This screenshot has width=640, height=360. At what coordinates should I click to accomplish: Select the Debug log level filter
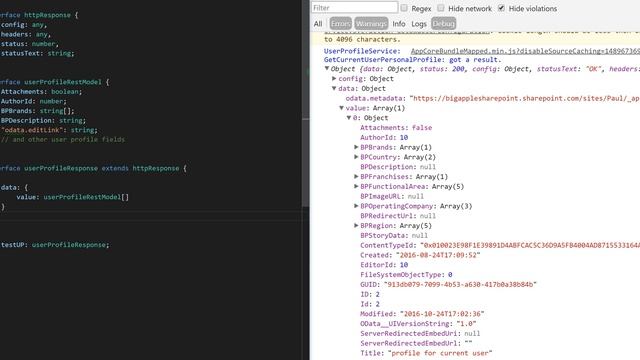(443, 24)
